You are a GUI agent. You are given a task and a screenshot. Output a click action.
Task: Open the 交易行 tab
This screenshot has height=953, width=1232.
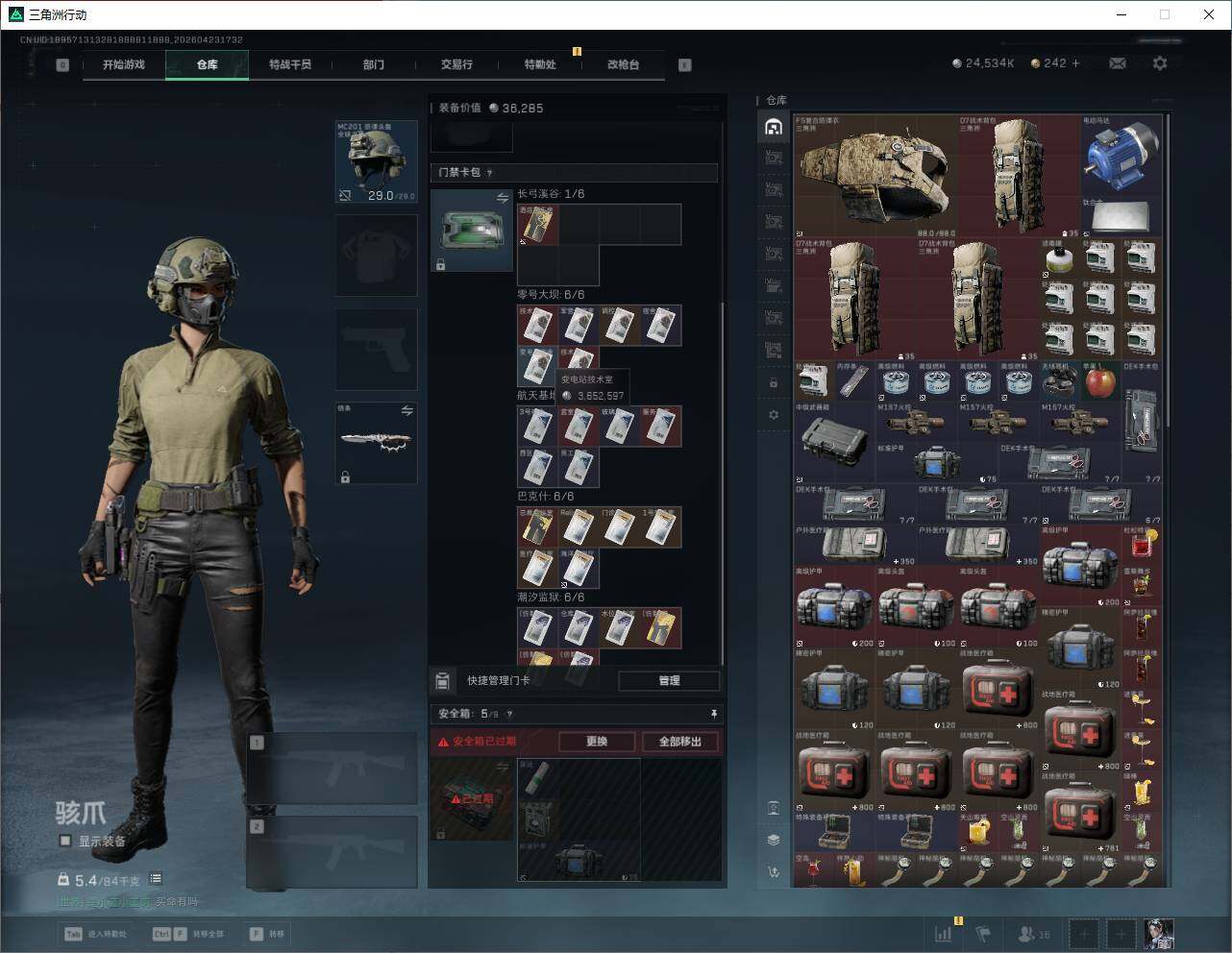[x=456, y=64]
